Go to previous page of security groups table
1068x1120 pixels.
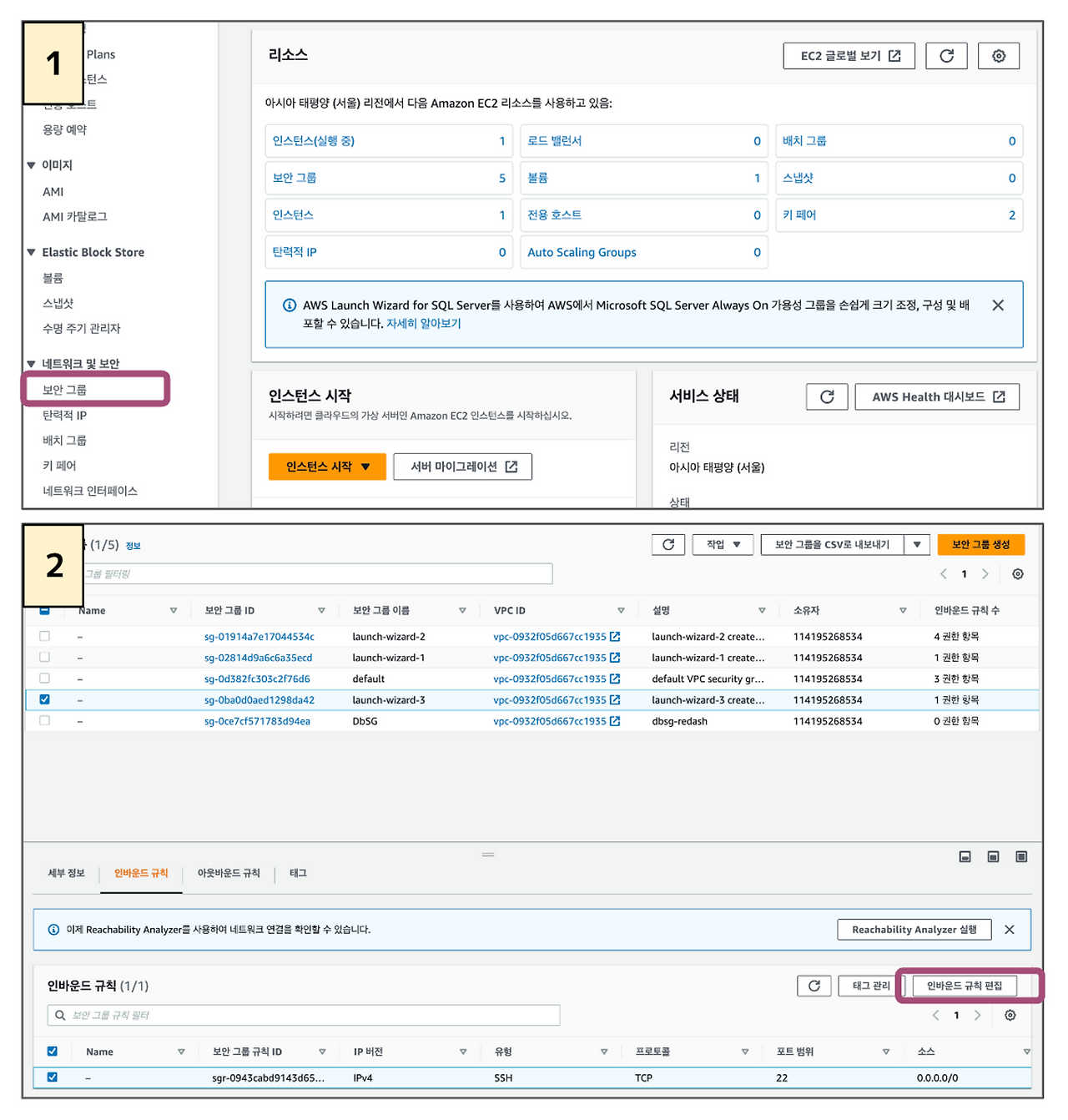(944, 574)
